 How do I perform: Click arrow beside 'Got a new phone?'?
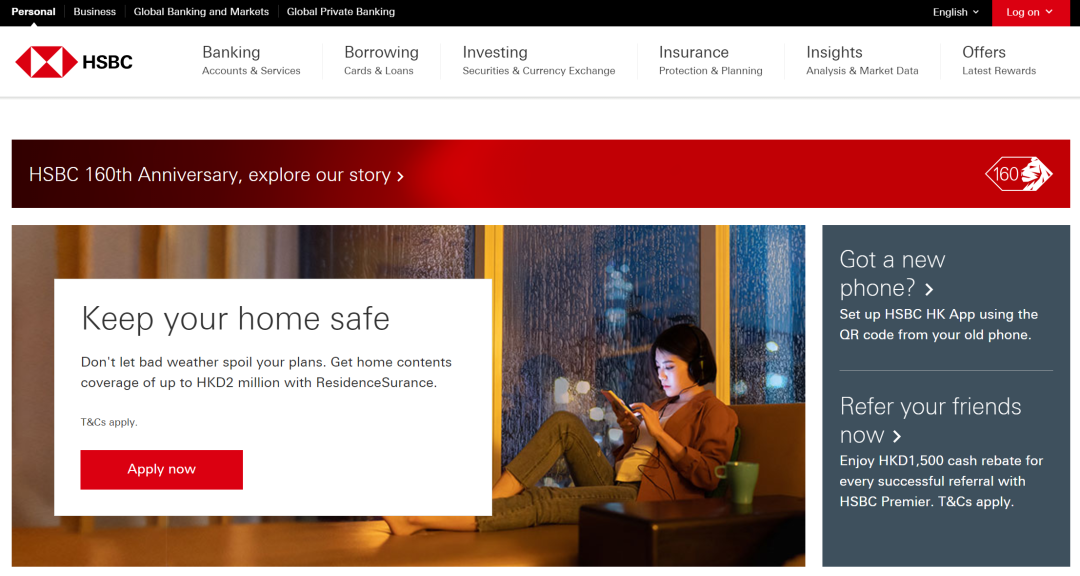coord(929,289)
